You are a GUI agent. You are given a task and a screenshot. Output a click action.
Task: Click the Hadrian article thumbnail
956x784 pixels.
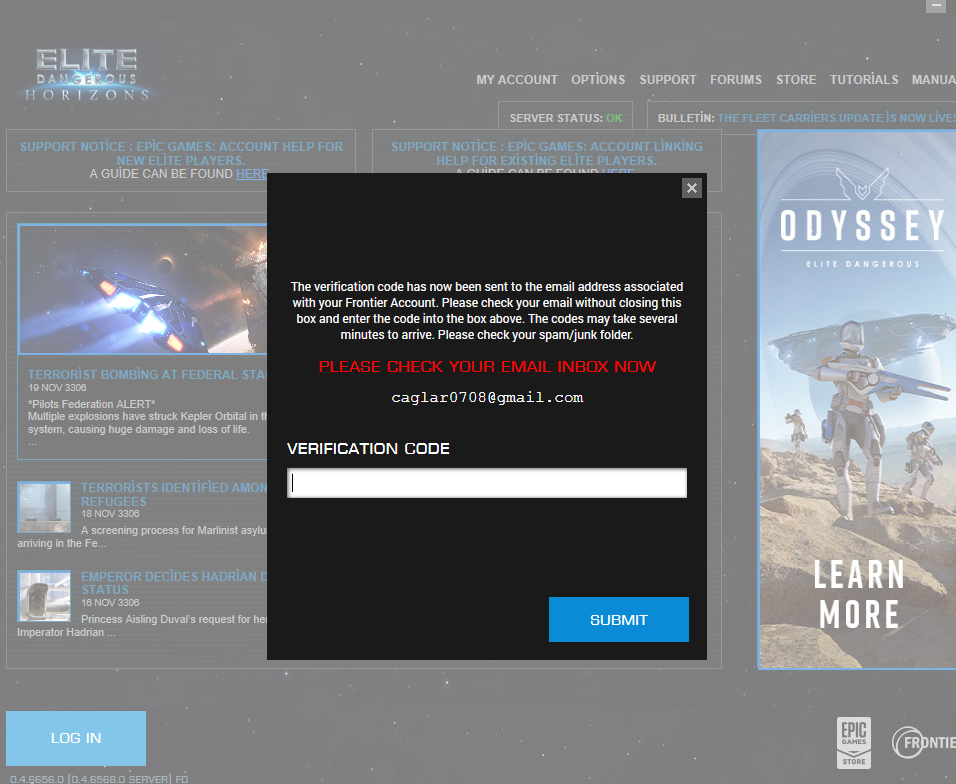pos(44,596)
